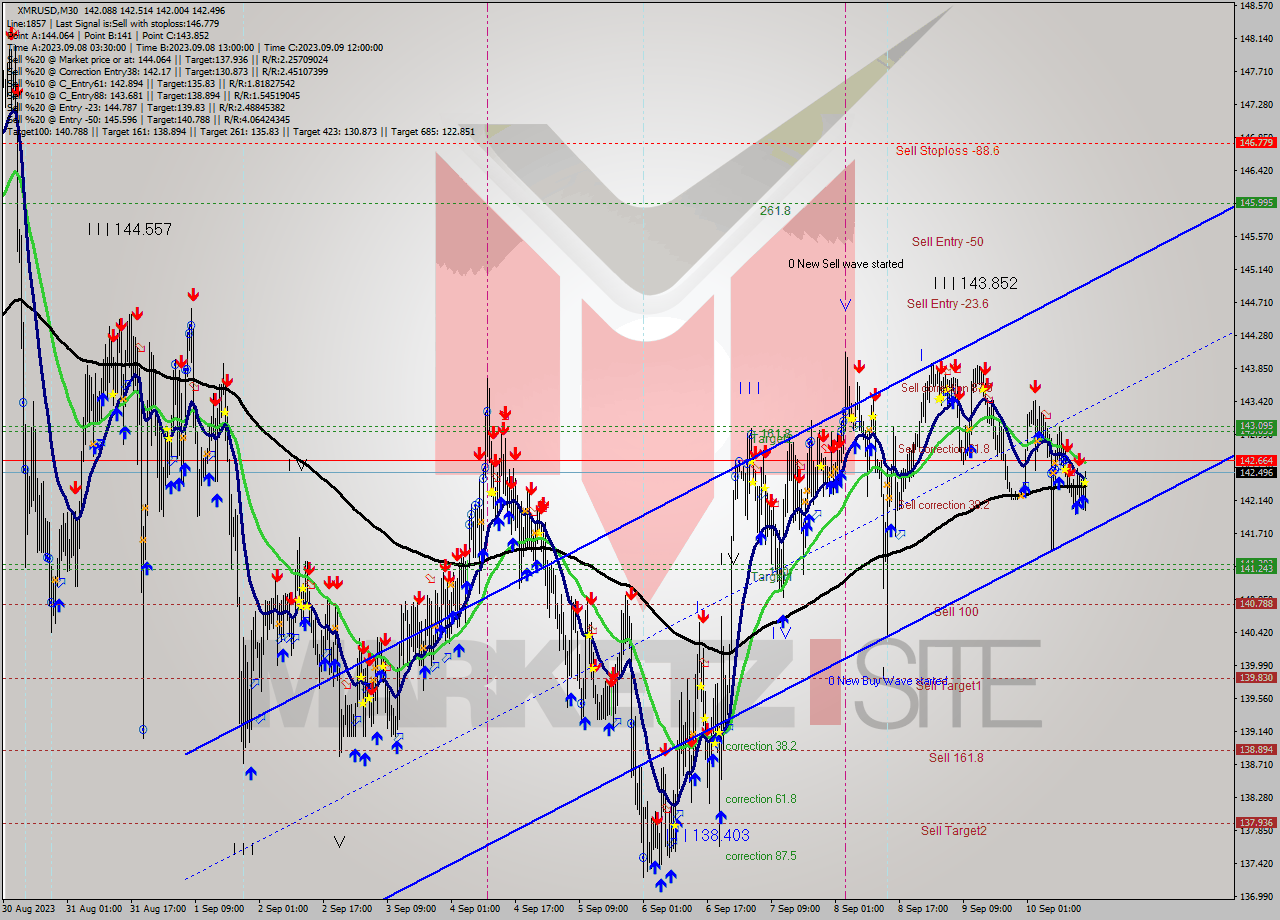Select the 'Sell Target1' label

pyautogui.click(x=949, y=686)
